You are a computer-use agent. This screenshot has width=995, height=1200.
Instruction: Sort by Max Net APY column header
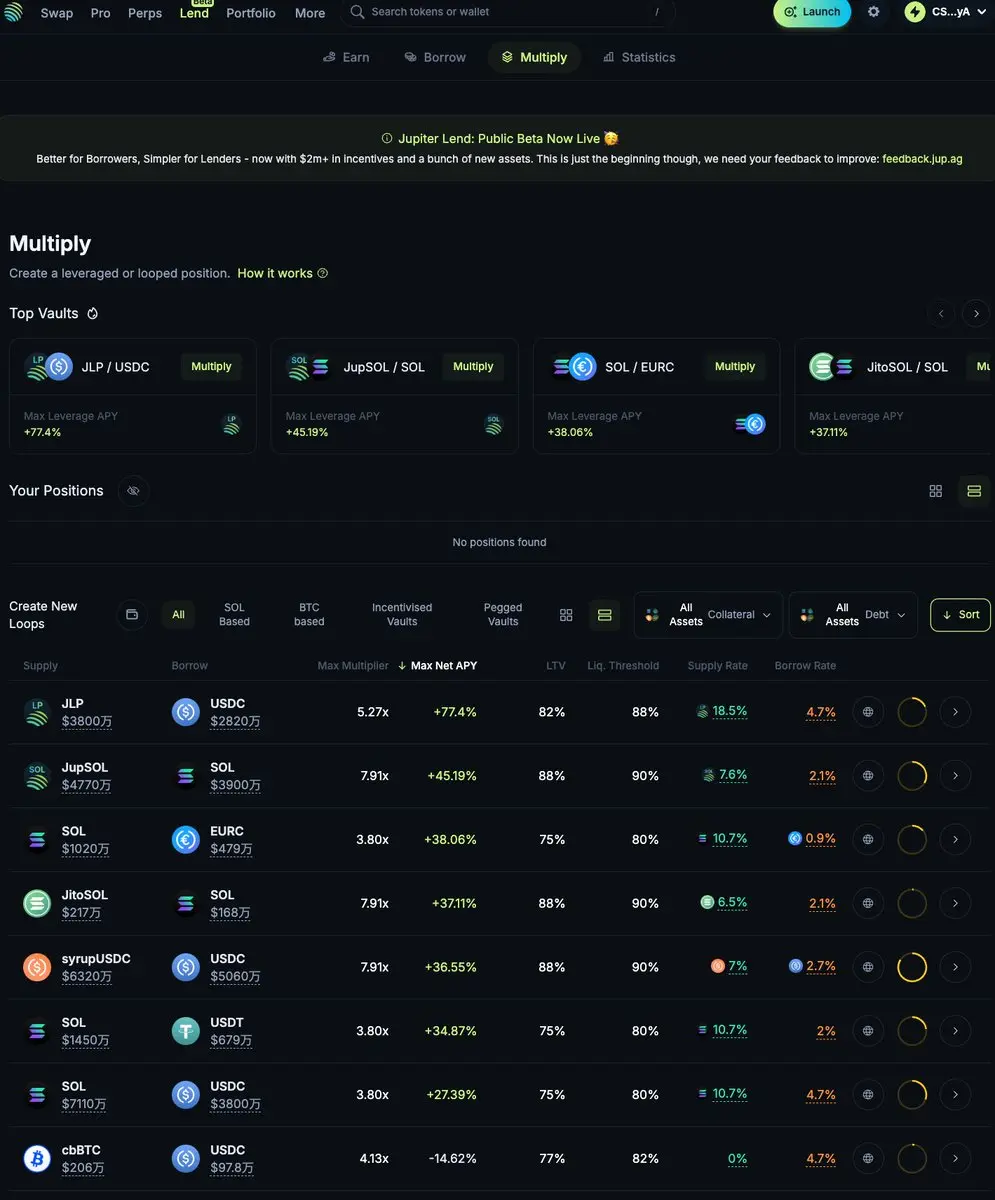click(437, 666)
